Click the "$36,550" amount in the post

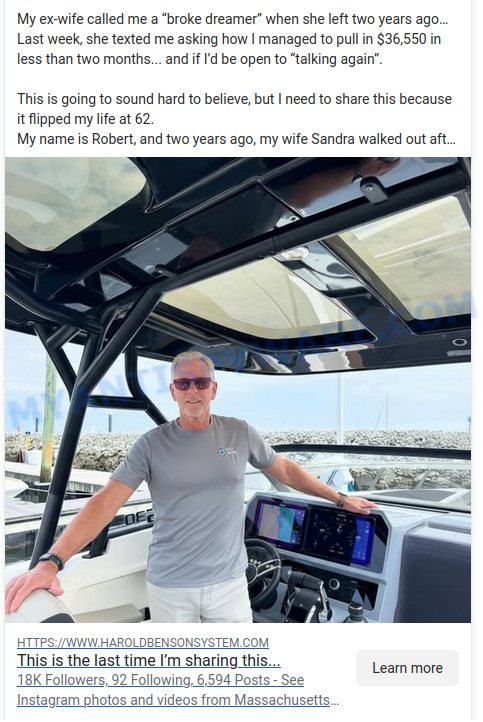click(402, 39)
